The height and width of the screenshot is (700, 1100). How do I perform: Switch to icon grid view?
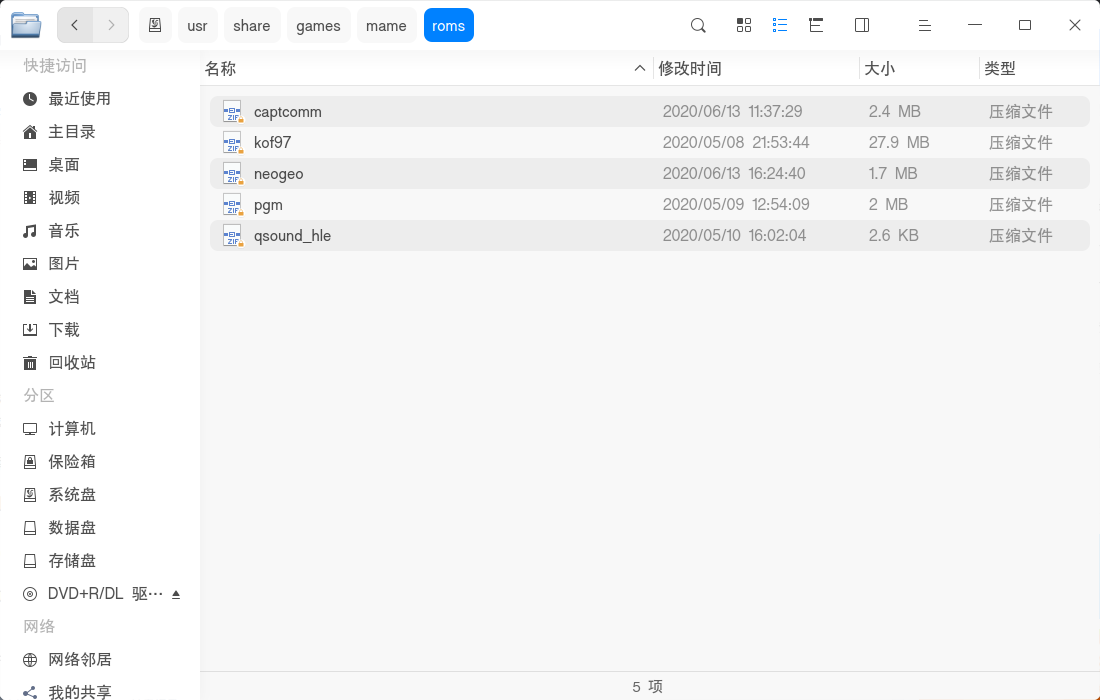tap(744, 25)
